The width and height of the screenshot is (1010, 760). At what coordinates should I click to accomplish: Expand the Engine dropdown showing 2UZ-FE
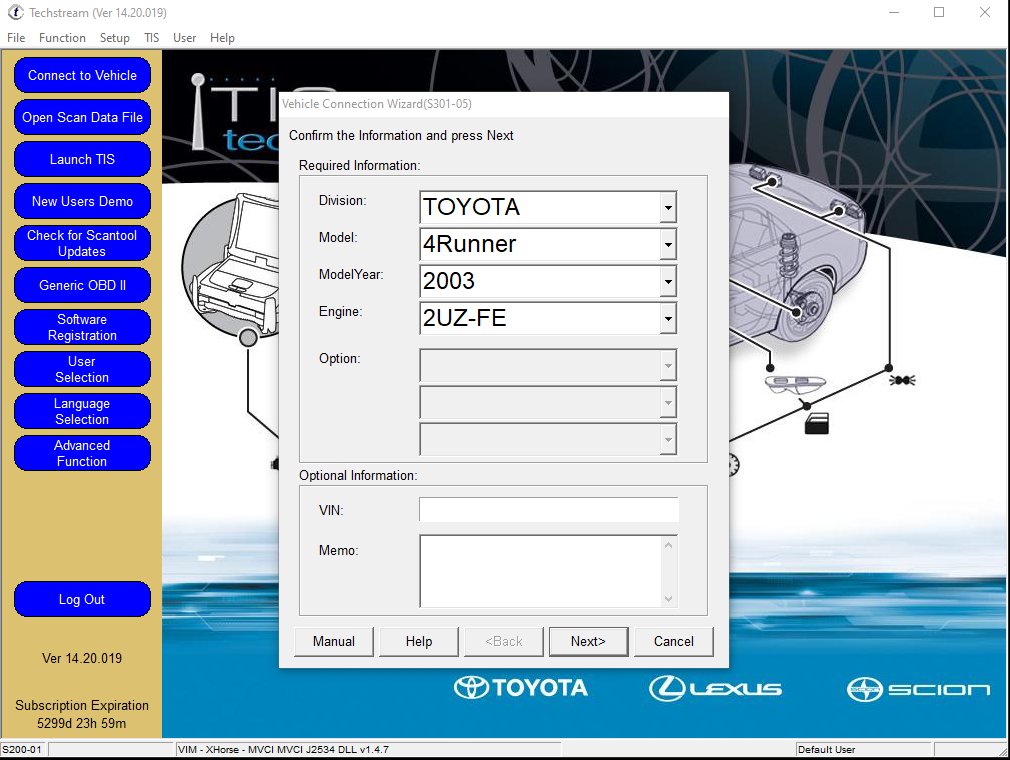tap(668, 319)
